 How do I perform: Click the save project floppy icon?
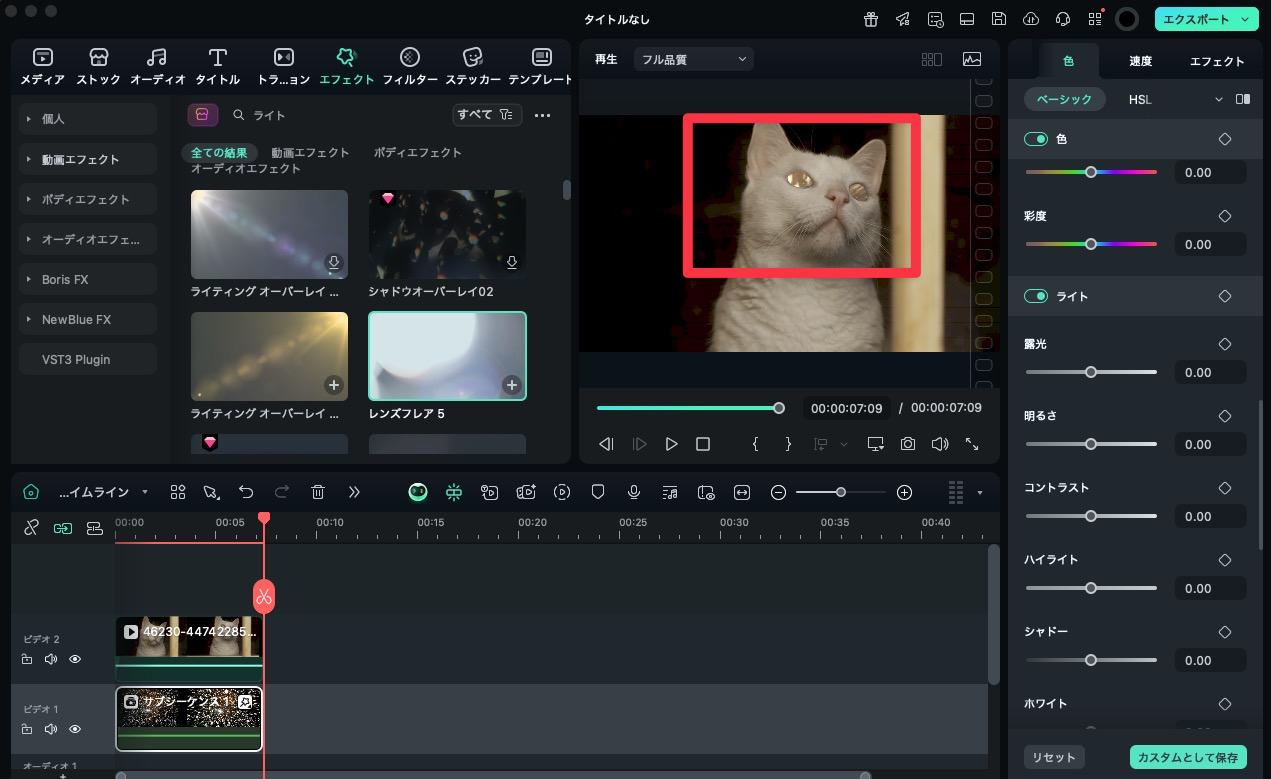999,19
